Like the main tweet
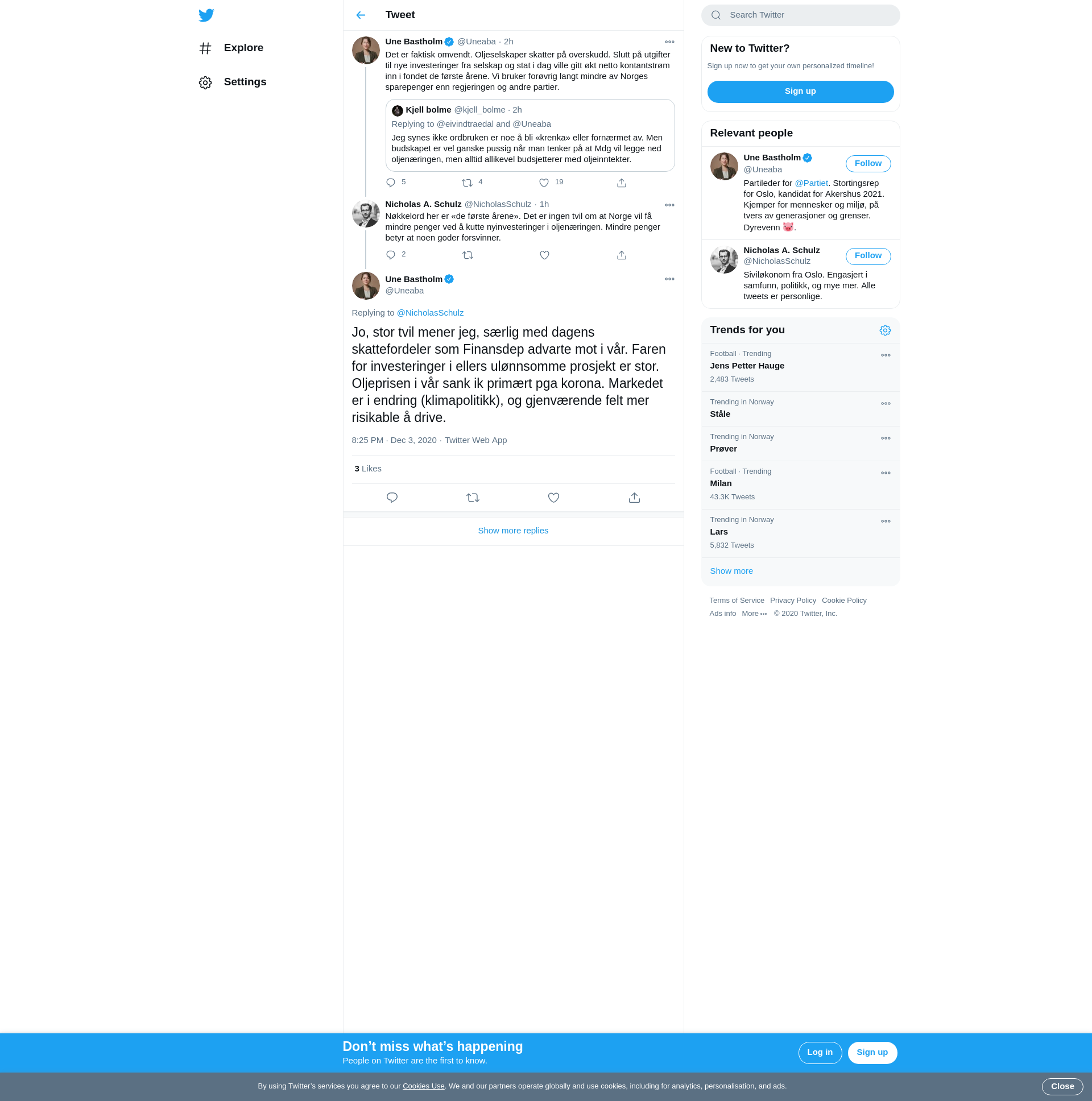1092x1101 pixels. tap(553, 498)
